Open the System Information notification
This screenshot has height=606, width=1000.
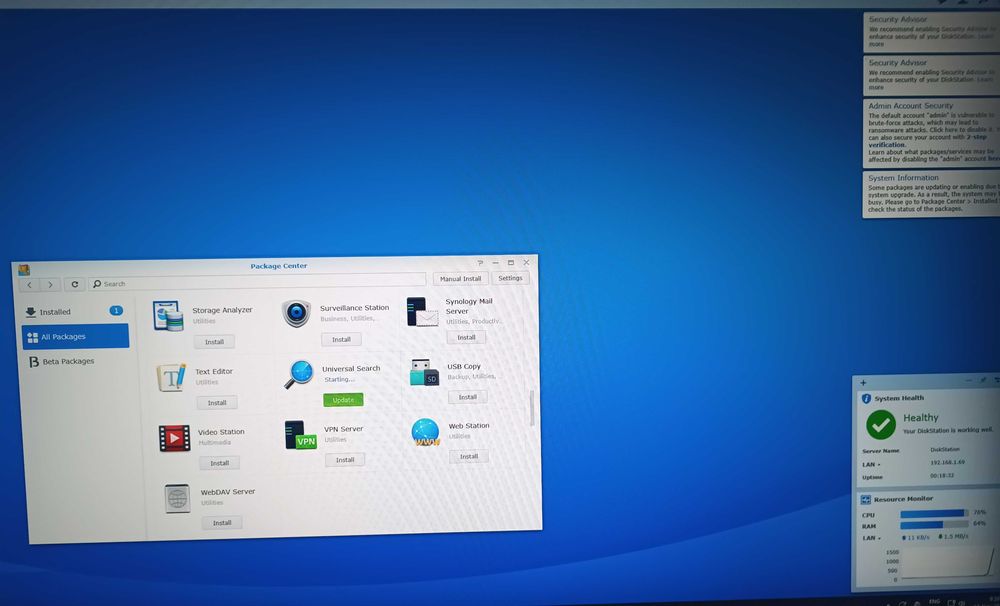931,194
